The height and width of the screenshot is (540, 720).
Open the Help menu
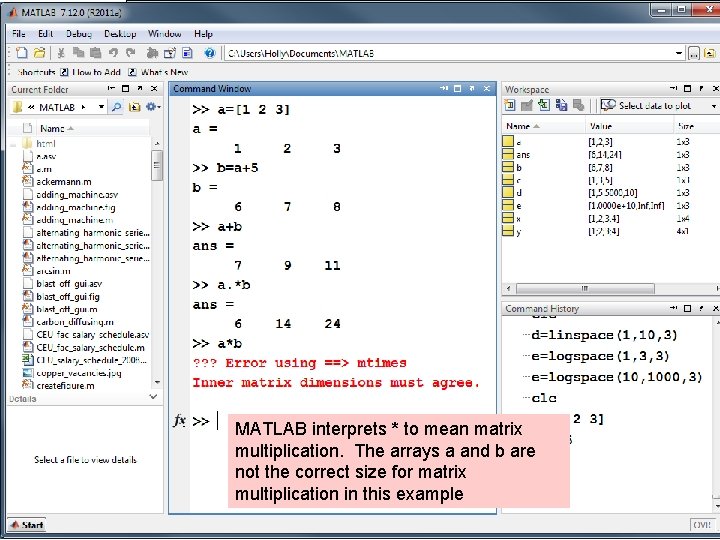click(203, 34)
